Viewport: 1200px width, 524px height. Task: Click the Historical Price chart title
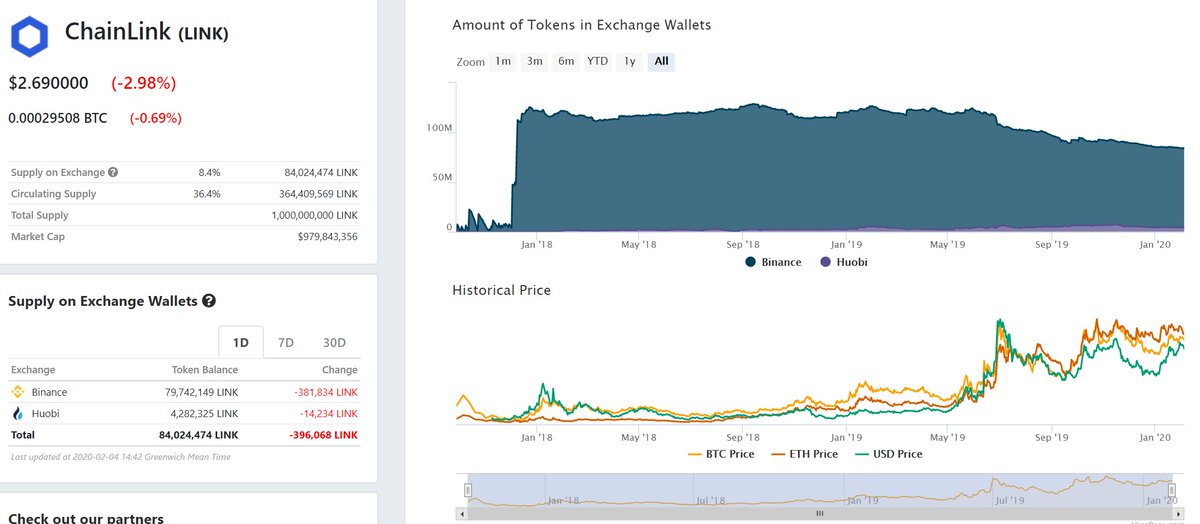coord(501,290)
